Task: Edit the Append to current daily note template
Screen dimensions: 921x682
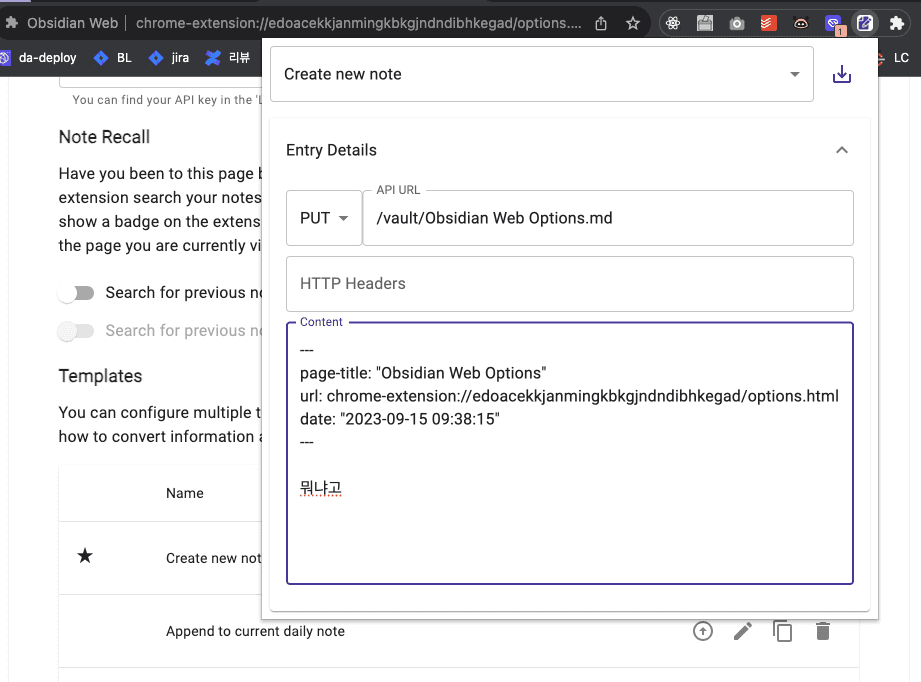Action: pyautogui.click(x=743, y=631)
